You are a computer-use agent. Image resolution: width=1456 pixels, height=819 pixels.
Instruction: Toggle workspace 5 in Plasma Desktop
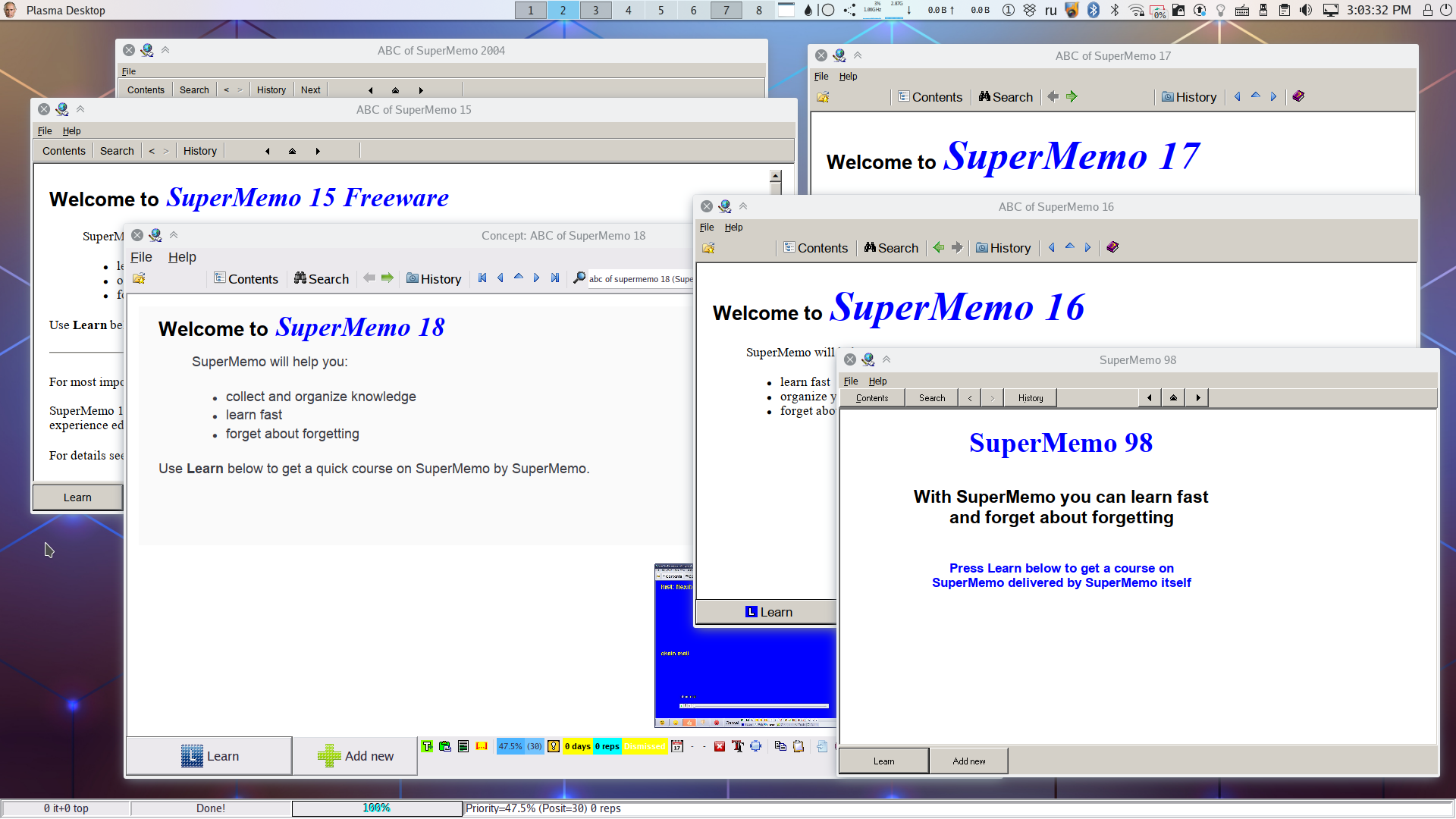[x=660, y=10]
